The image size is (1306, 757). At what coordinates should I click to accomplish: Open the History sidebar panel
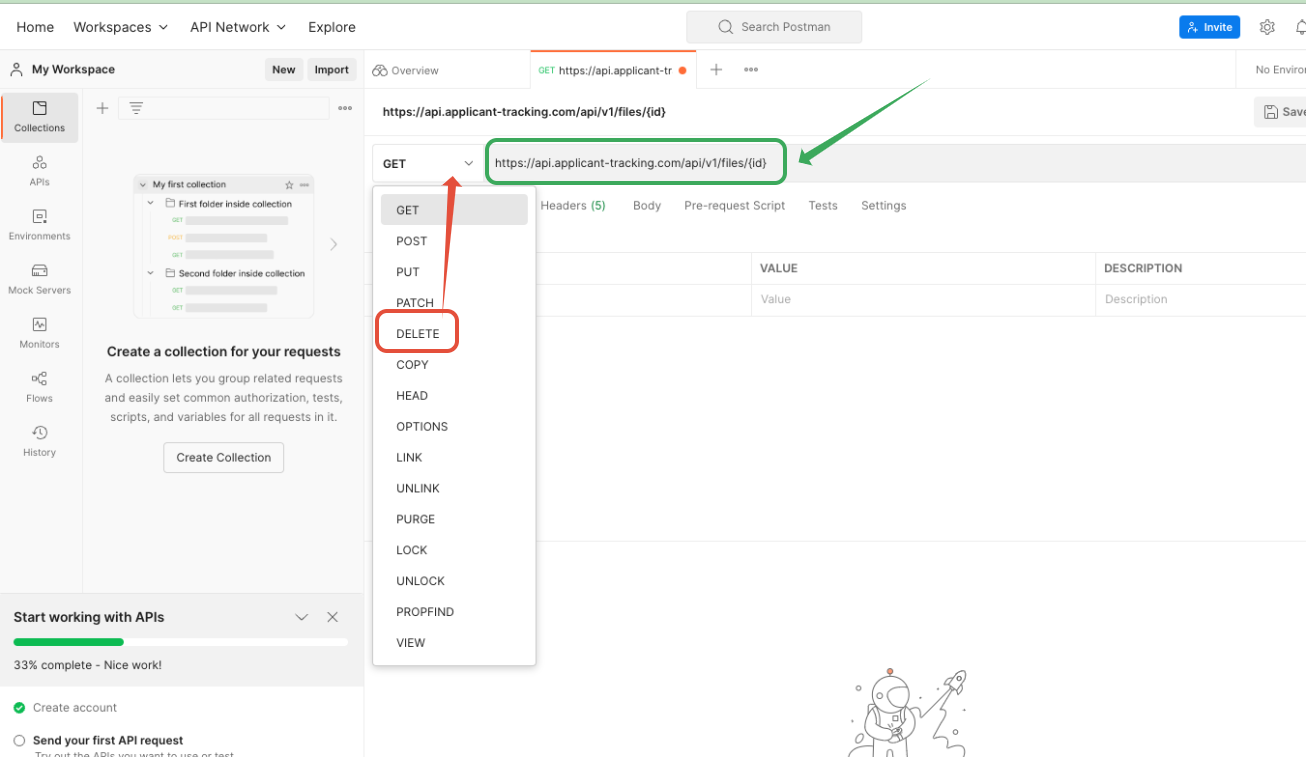40,440
